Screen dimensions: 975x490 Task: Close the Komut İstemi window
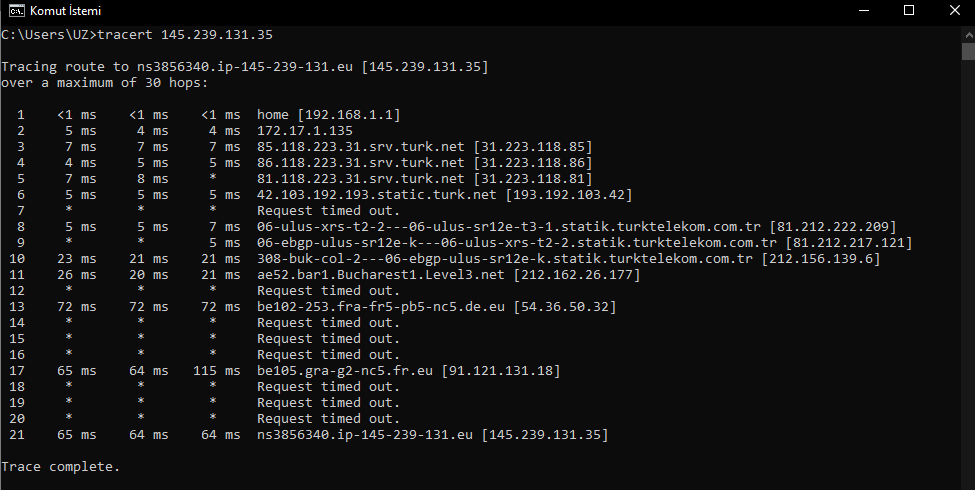(x=954, y=11)
